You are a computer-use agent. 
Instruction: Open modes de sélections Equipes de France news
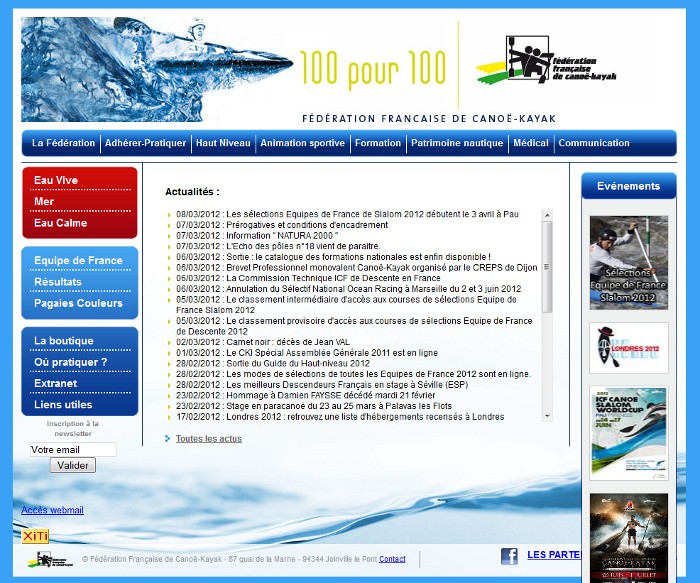[353, 374]
